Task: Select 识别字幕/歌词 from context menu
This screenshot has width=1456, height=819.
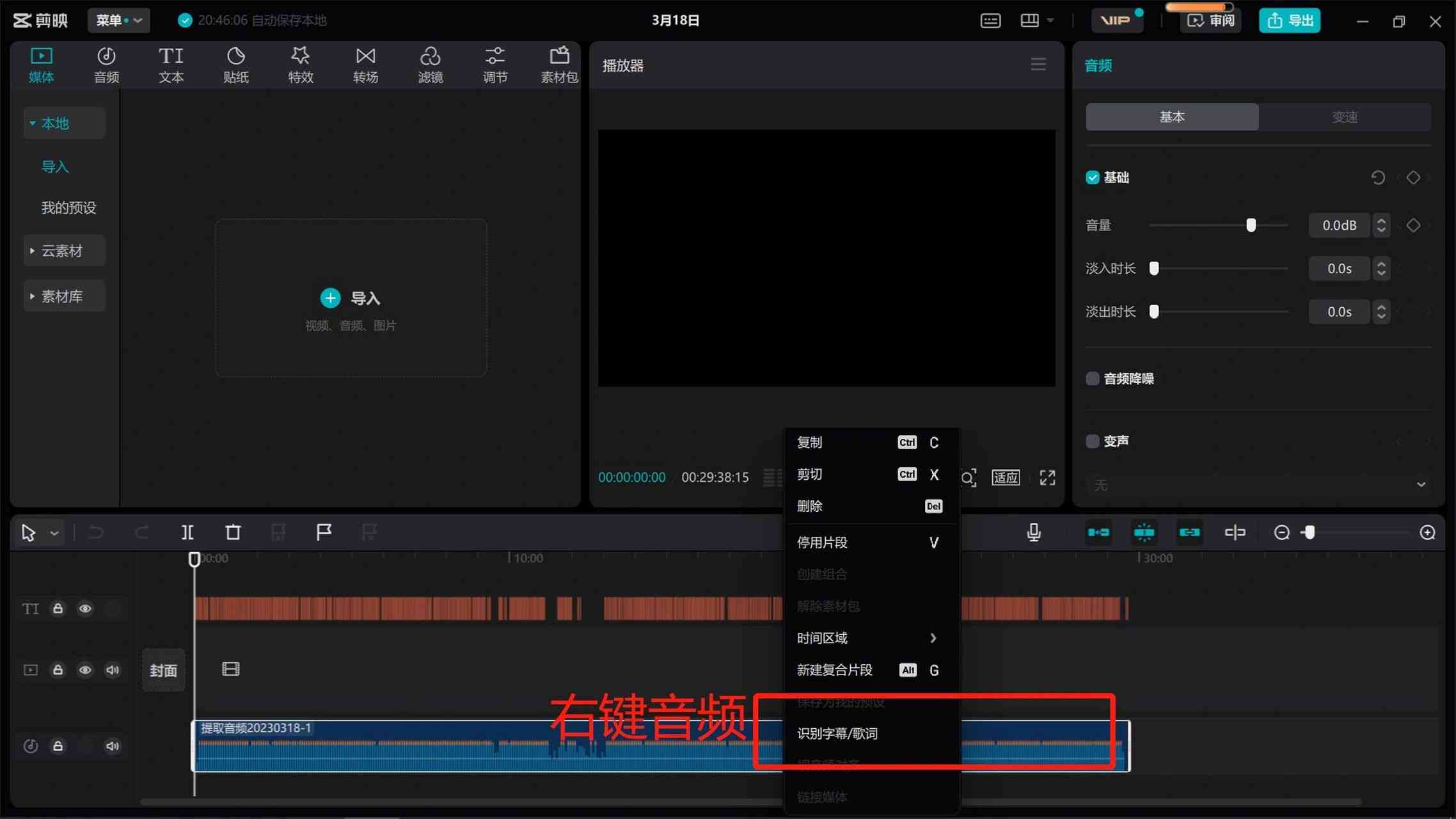Action: tap(838, 733)
